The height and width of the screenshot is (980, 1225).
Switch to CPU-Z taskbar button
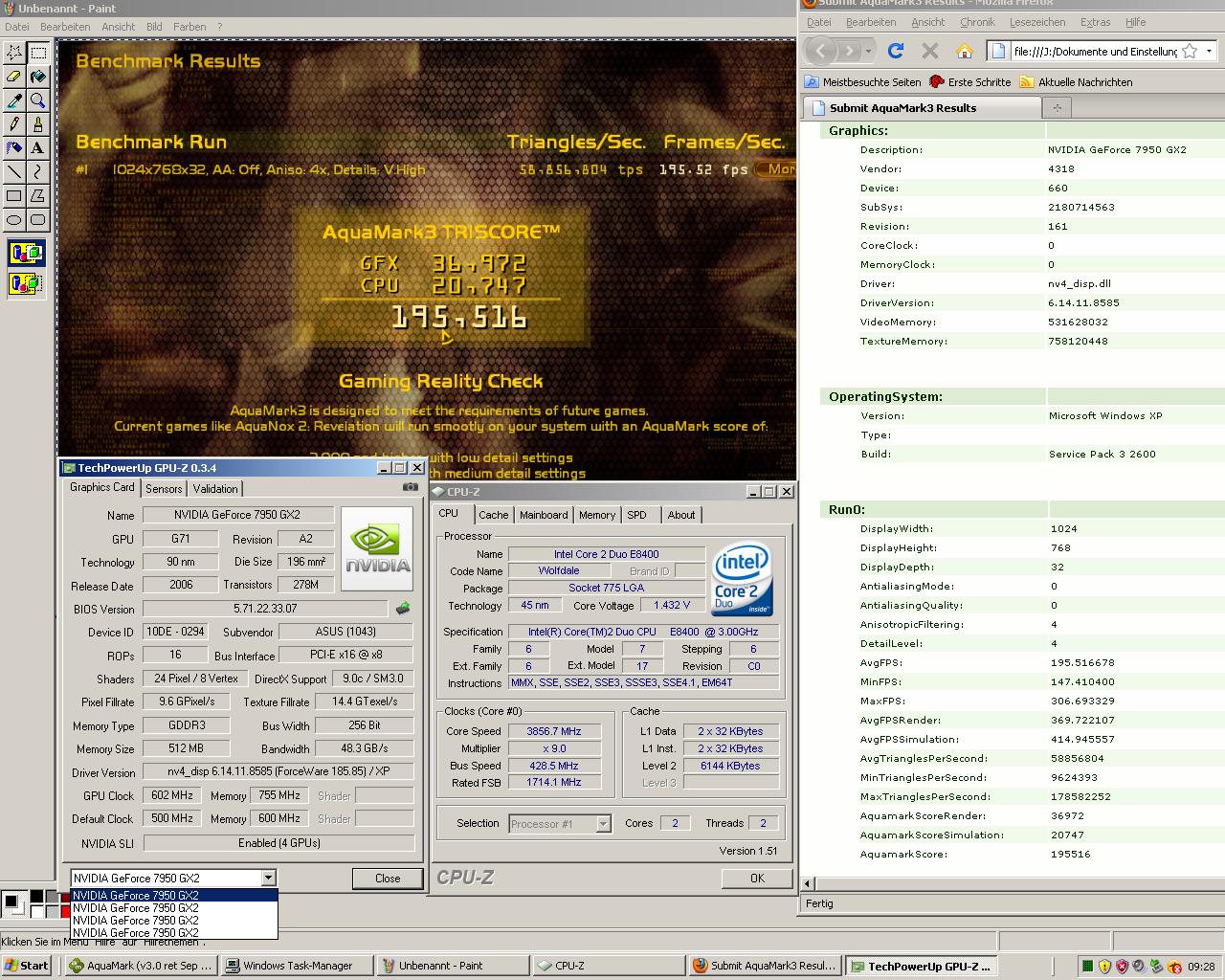coord(609,966)
